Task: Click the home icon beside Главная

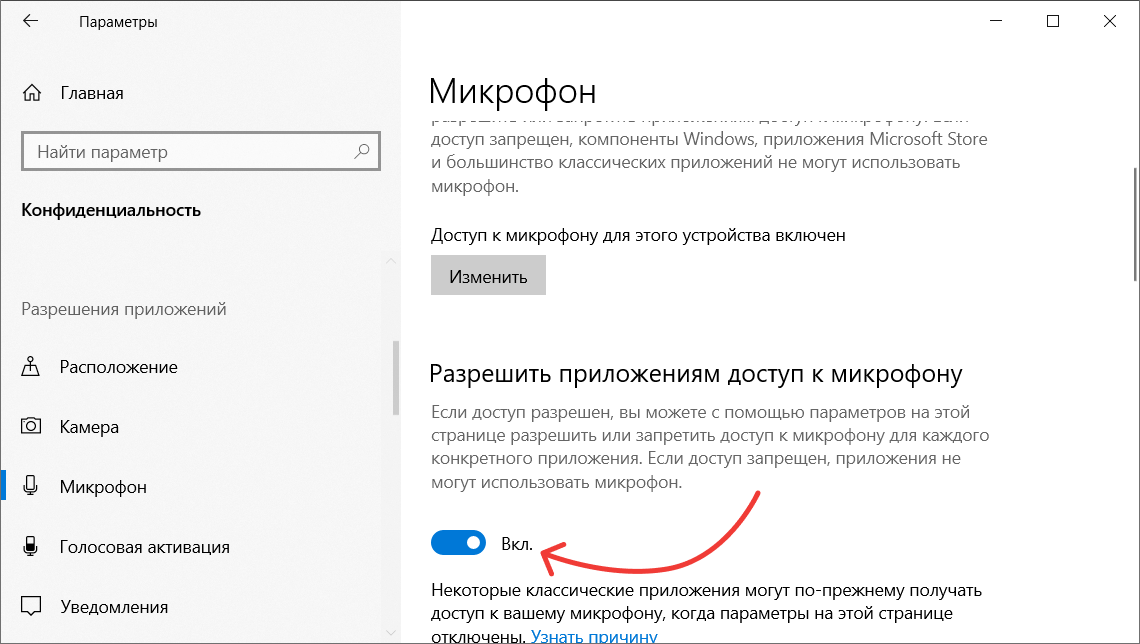Action: (31, 93)
